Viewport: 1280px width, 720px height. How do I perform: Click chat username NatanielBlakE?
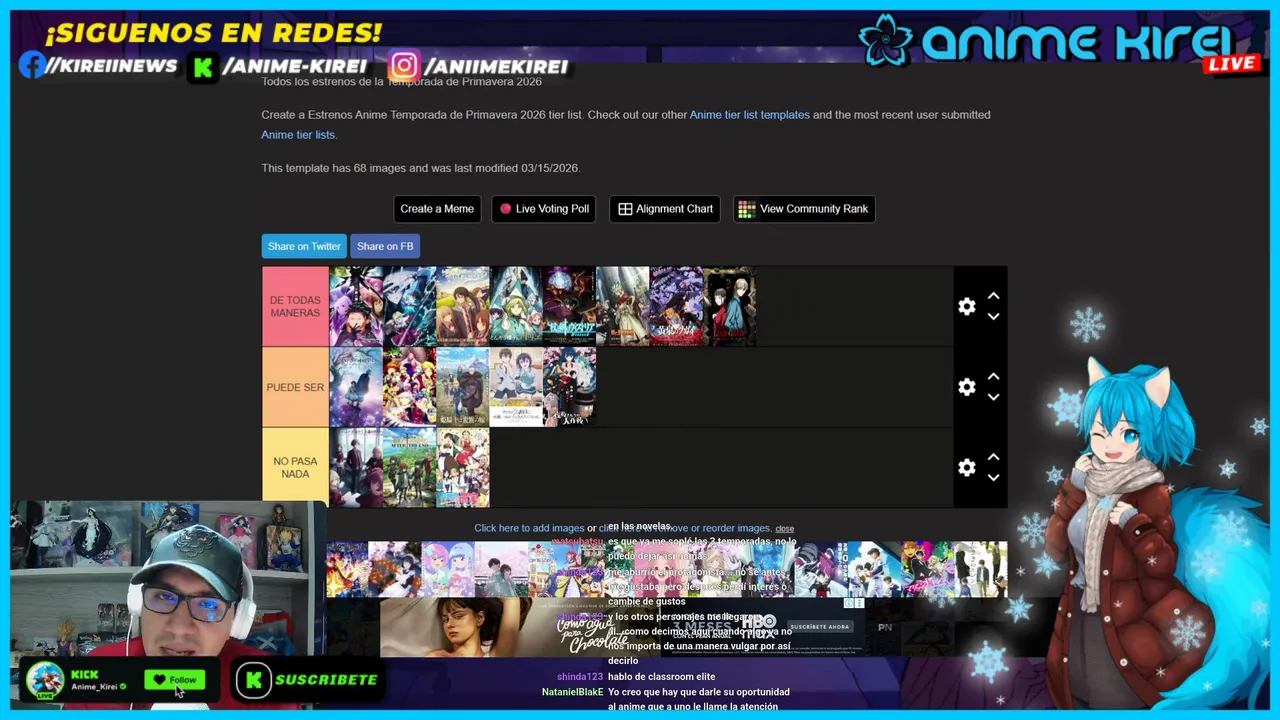click(x=573, y=692)
